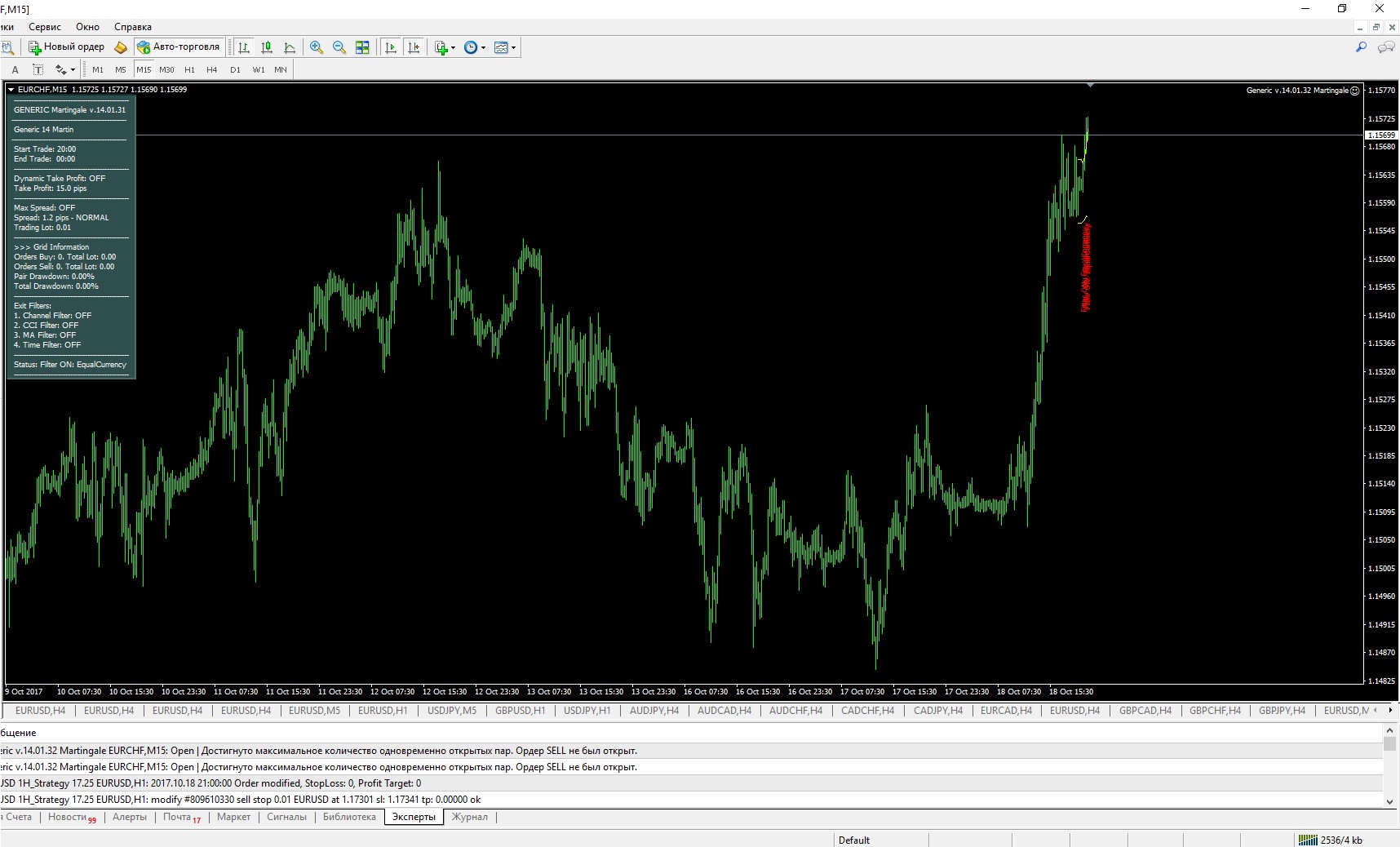Collapse the EURCHF,M15 chart title triangle
This screenshot has height=847, width=1400.
tap(11, 90)
